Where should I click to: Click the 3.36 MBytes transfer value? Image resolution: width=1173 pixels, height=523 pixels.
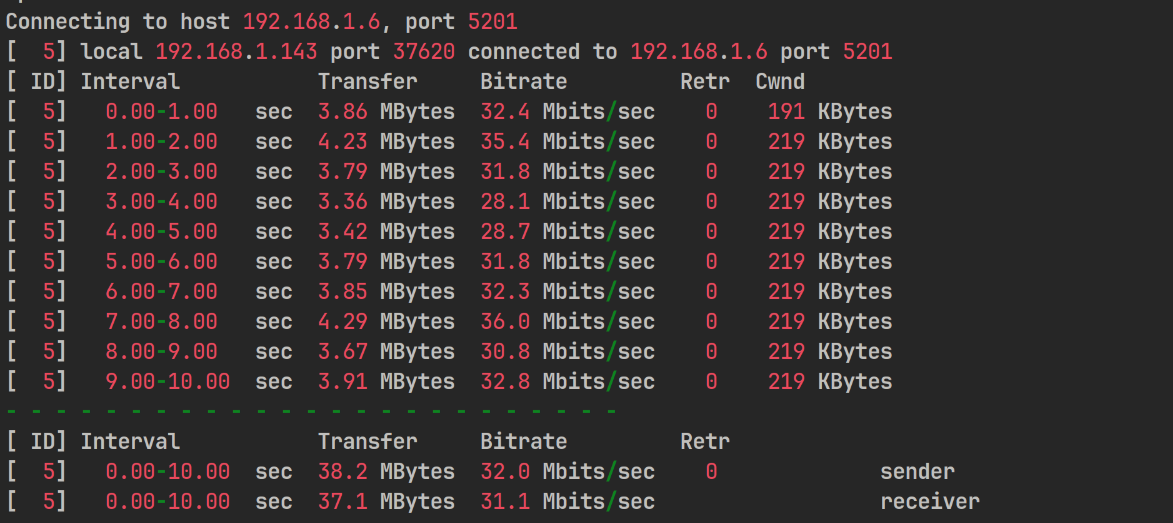tap(386, 201)
